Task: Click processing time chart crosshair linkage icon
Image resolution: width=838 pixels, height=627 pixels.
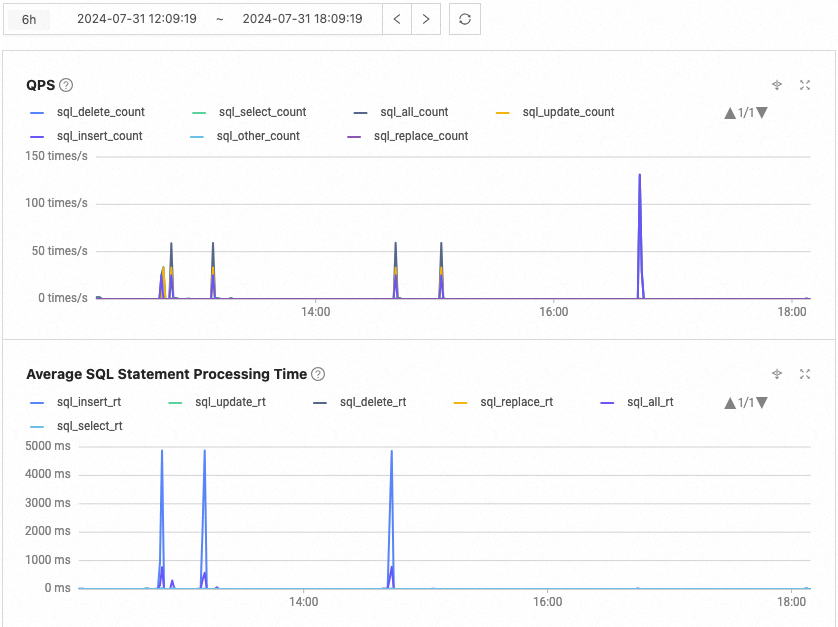Action: click(777, 374)
